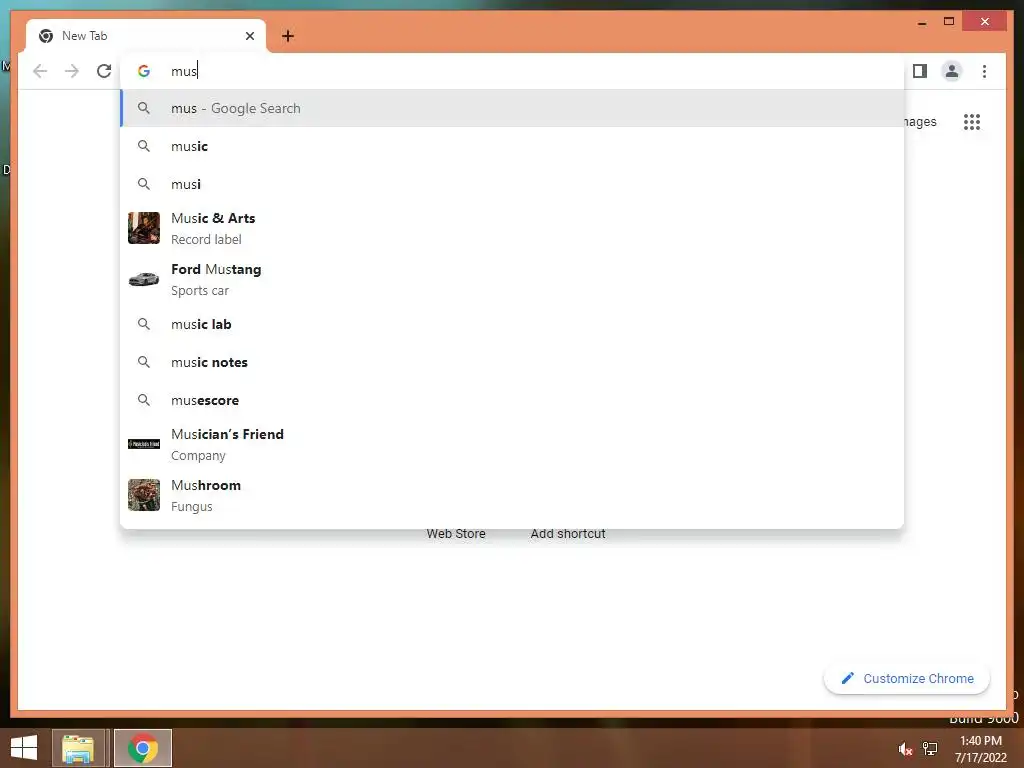The image size is (1024, 768).
Task: Click the magnifier icon beside 'music lab'
Action: coord(144,324)
